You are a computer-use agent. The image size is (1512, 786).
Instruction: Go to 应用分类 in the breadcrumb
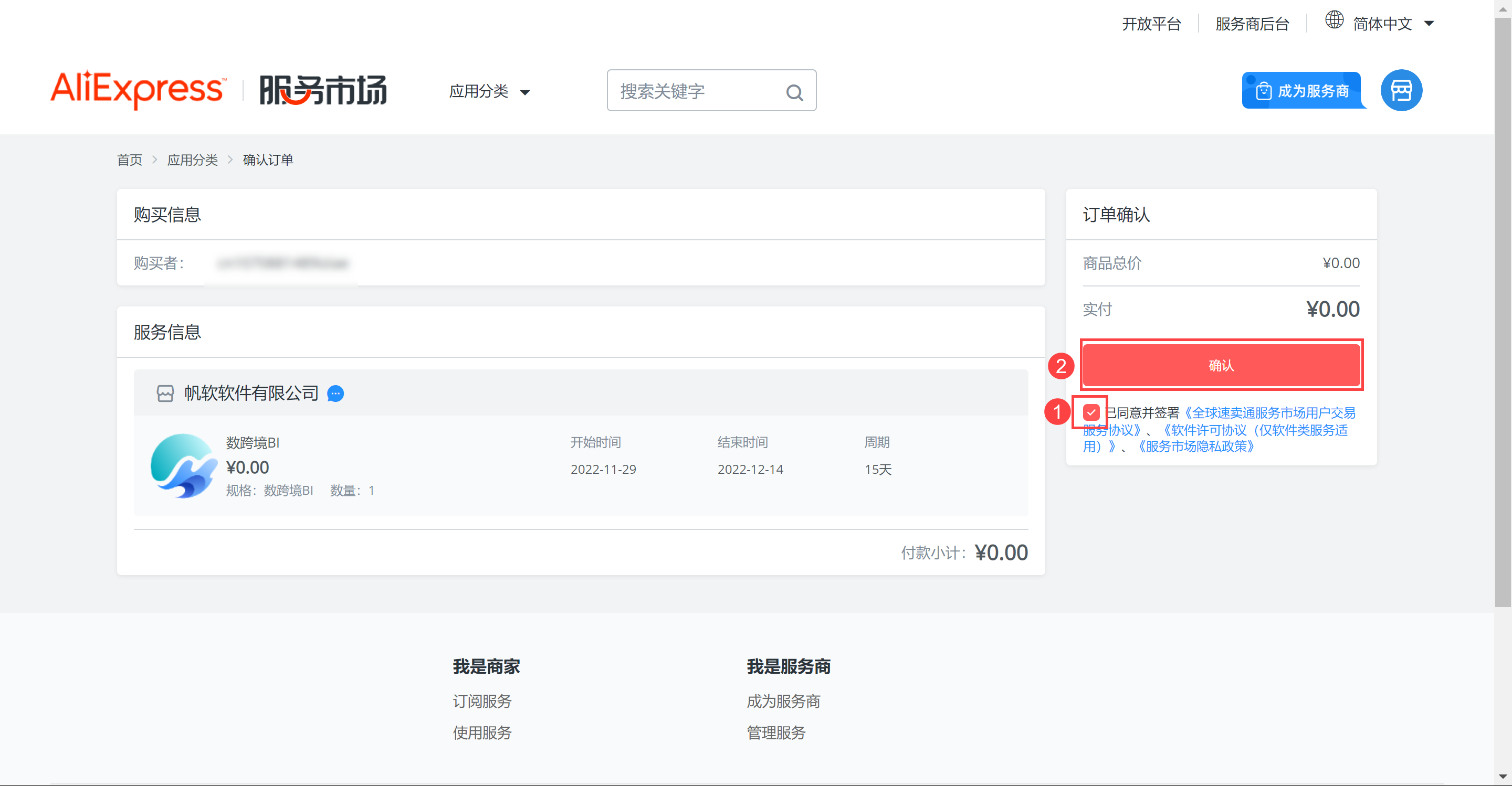point(193,160)
